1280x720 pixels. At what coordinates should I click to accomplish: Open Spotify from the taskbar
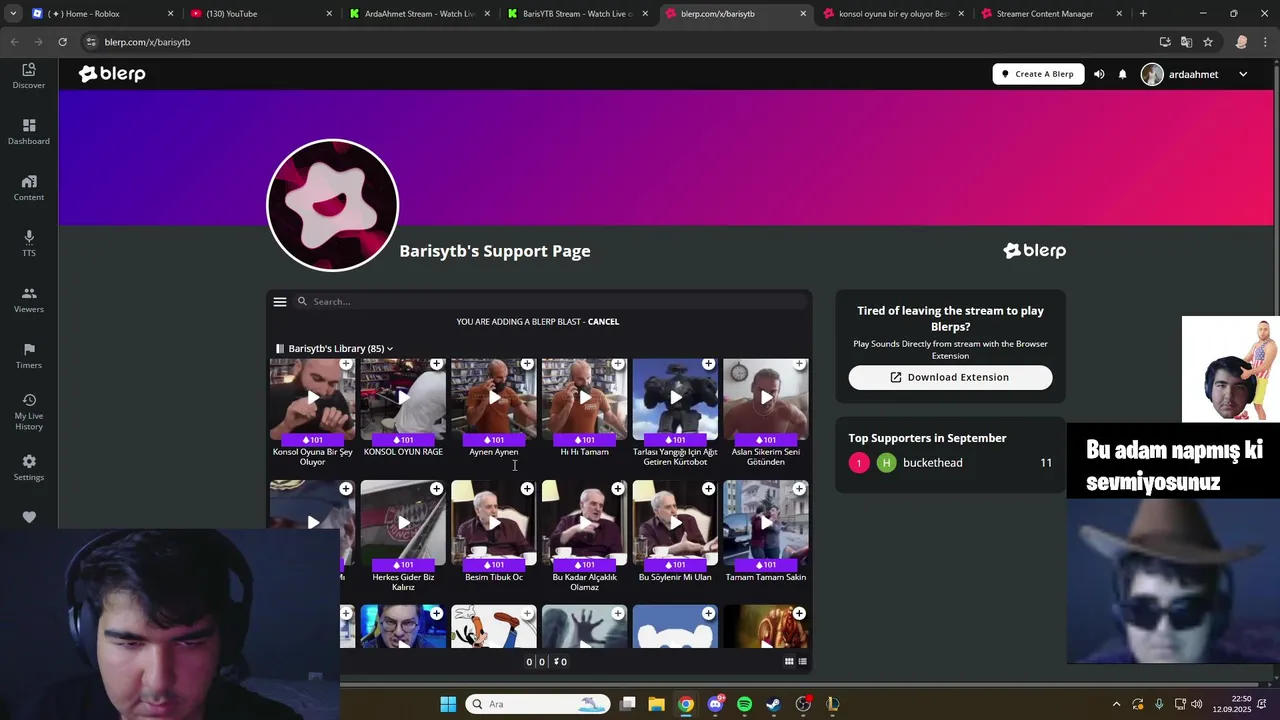744,704
